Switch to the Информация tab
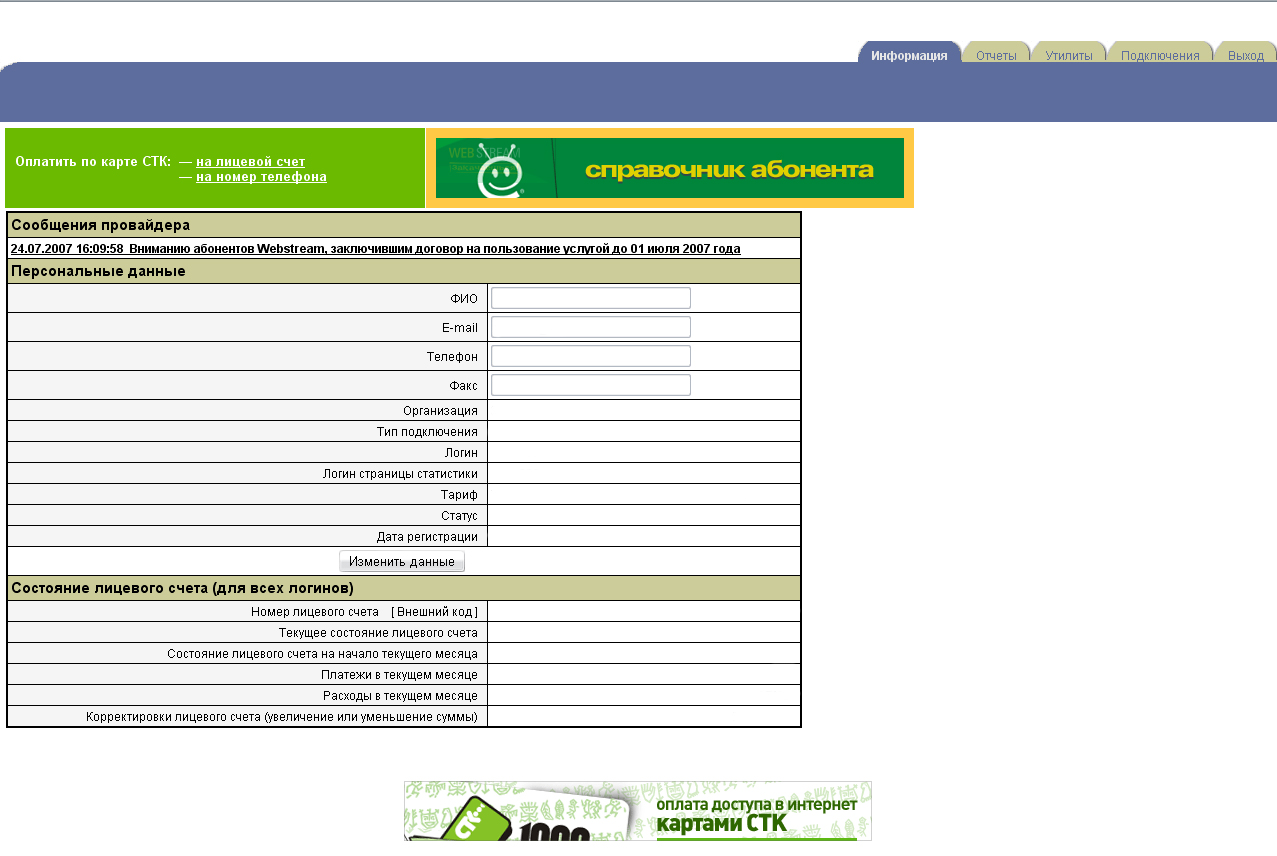 [908, 55]
